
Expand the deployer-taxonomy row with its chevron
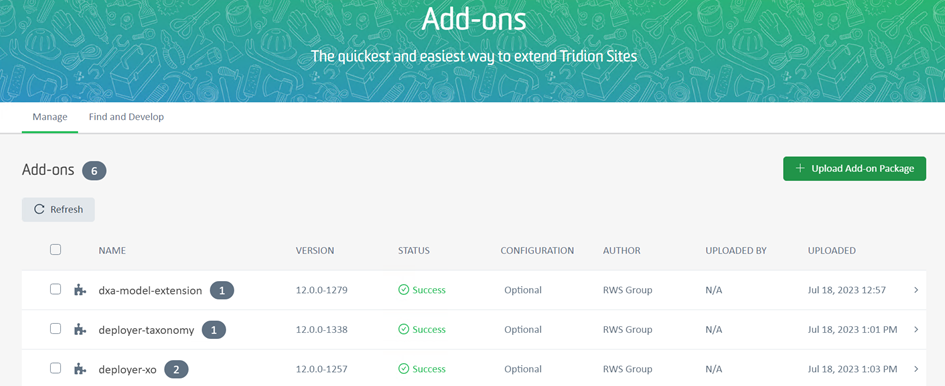point(916,329)
